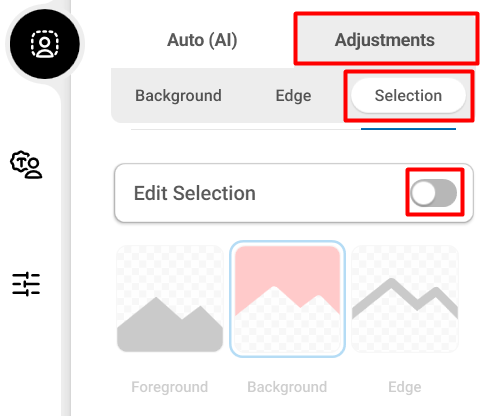This screenshot has height=416, width=485.
Task: Choose the gray Foreground mountain preview
Action: [x=170, y=299]
